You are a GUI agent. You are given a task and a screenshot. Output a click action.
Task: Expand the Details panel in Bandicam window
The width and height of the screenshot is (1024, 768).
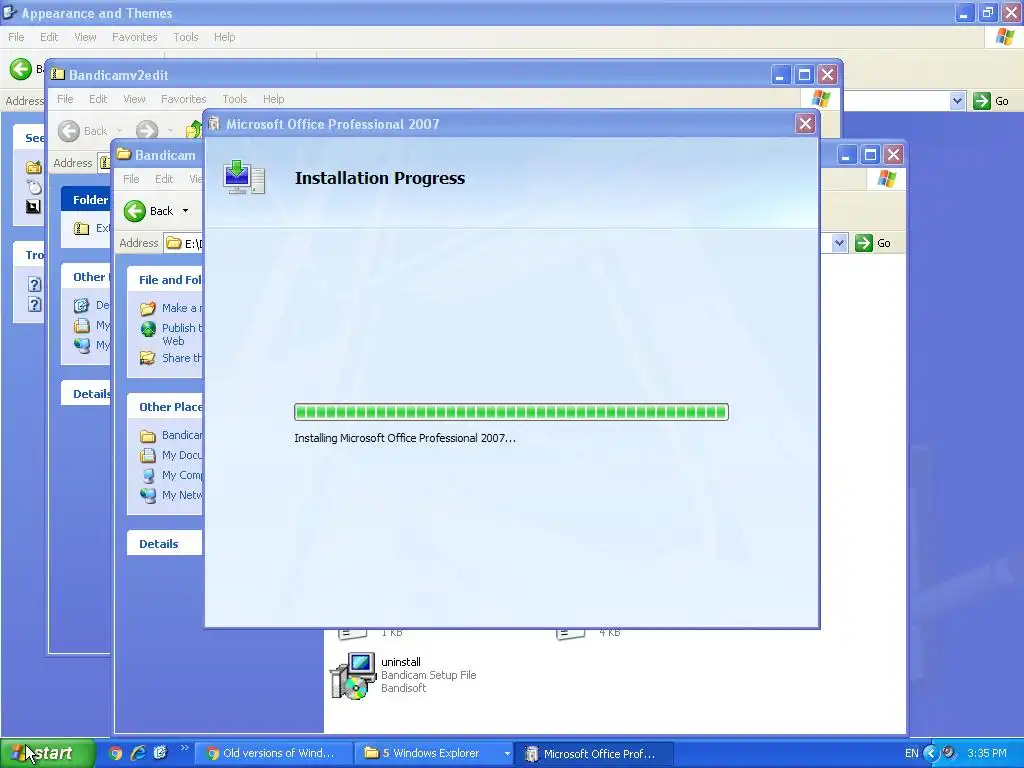coord(165,543)
